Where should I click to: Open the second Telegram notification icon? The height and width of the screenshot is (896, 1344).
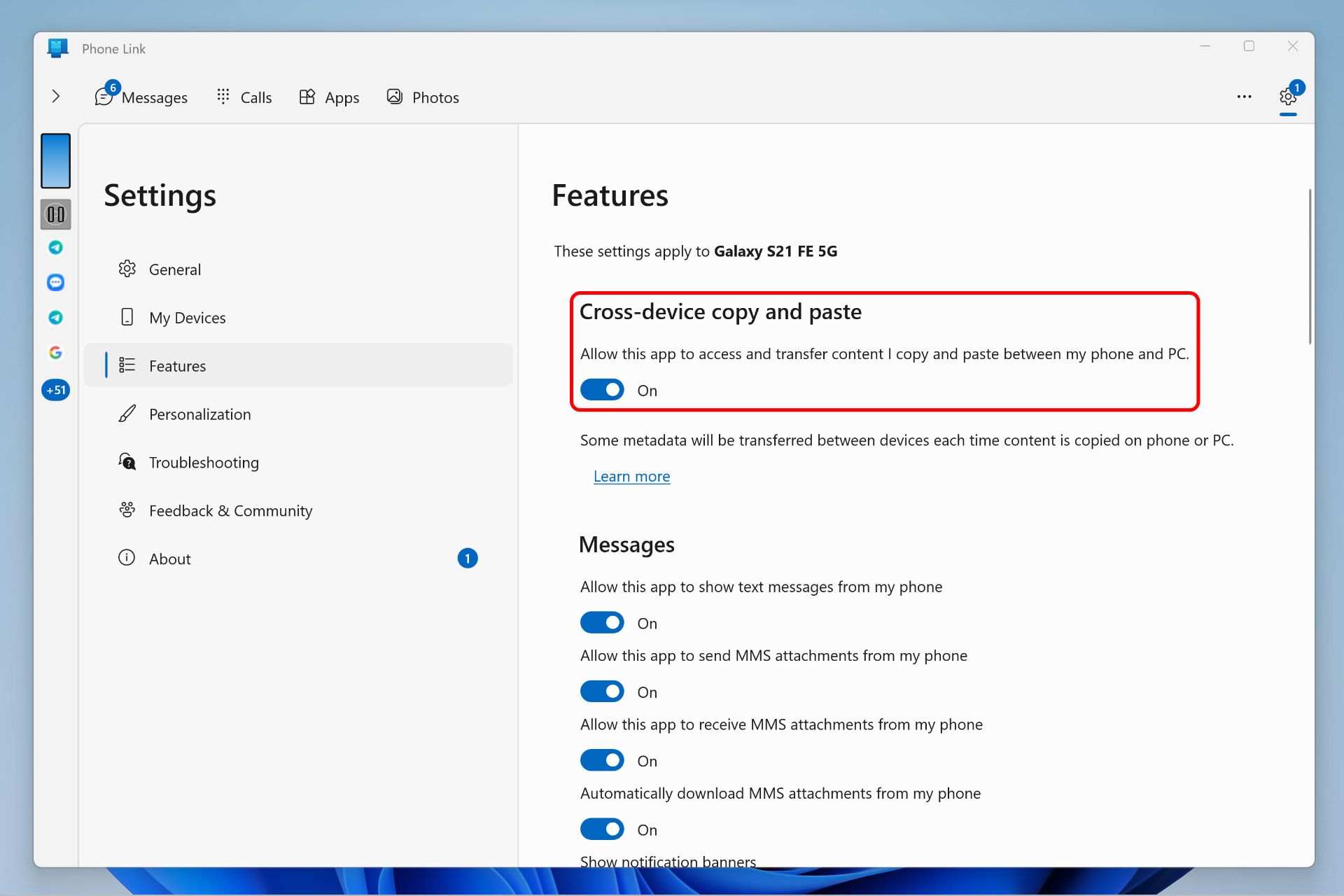click(55, 317)
